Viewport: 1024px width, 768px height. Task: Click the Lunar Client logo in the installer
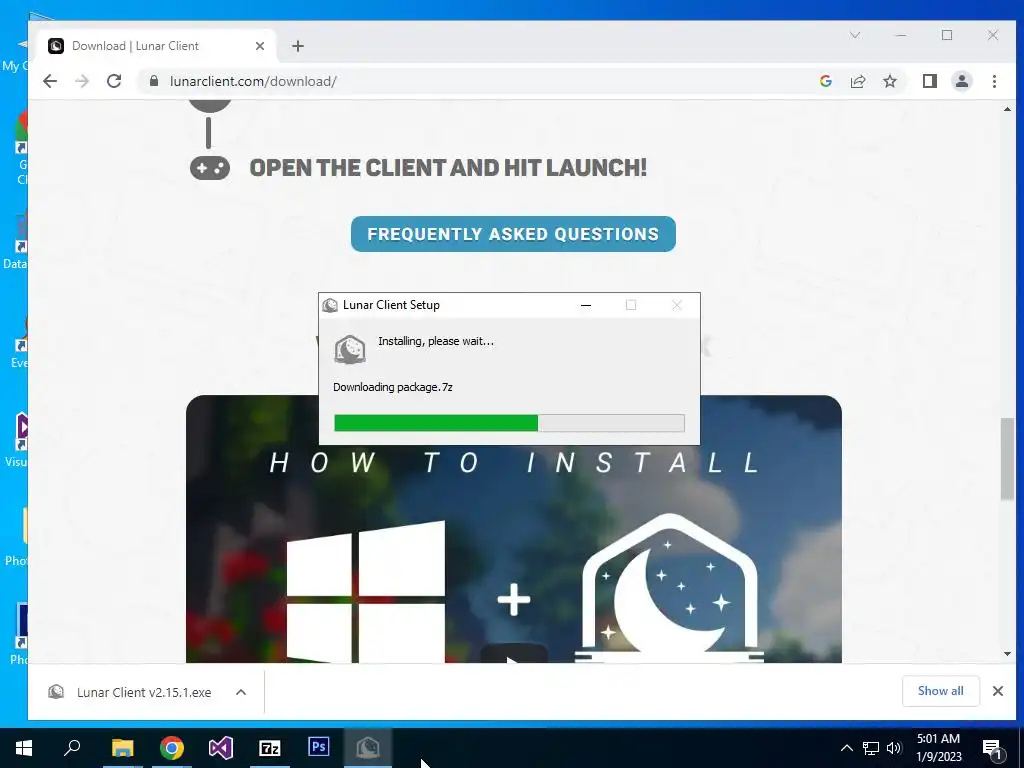tap(350, 349)
